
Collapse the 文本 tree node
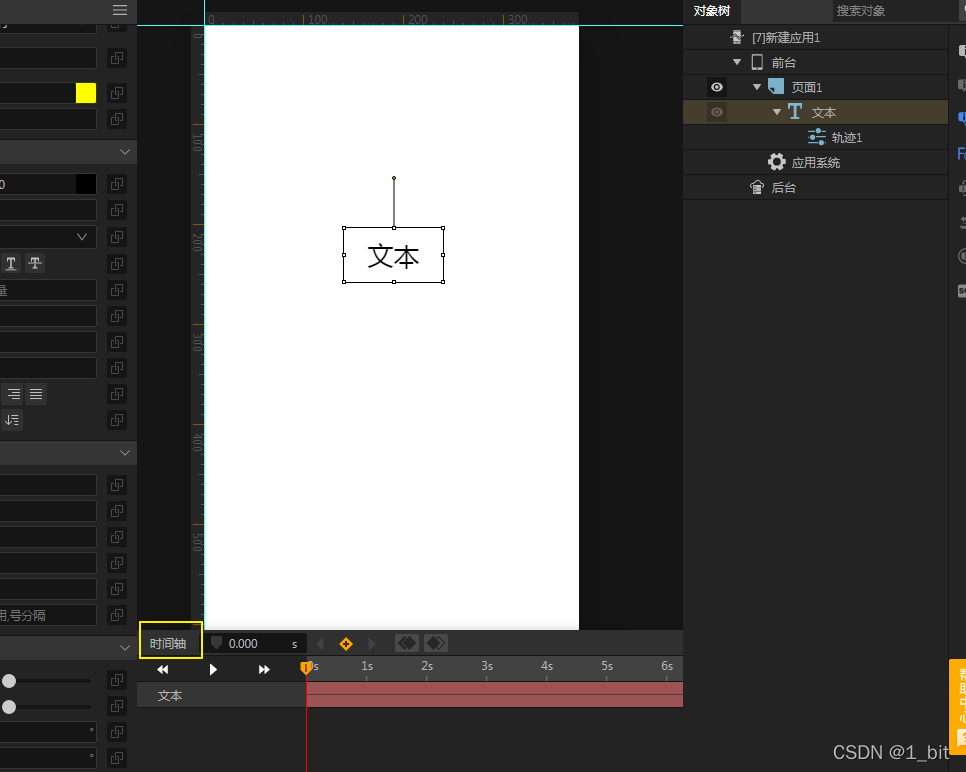[x=777, y=112]
